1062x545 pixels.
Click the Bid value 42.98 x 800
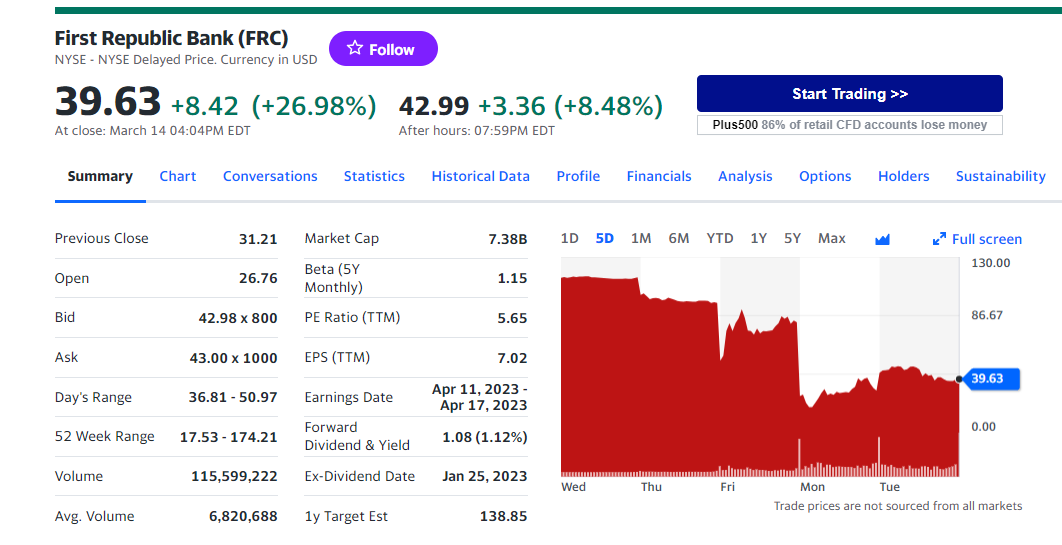pos(238,318)
